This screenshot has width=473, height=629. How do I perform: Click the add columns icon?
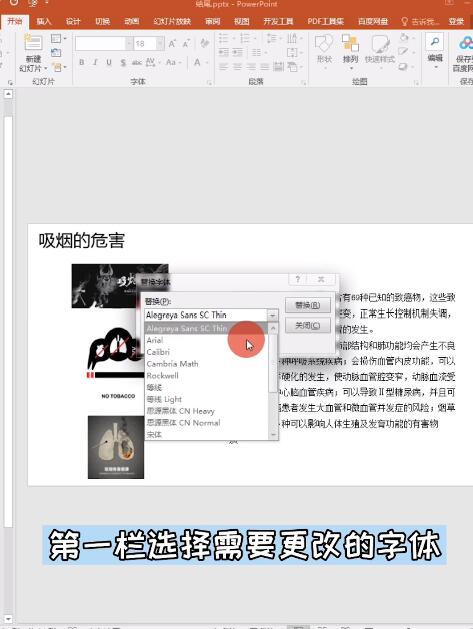(x=258, y=53)
